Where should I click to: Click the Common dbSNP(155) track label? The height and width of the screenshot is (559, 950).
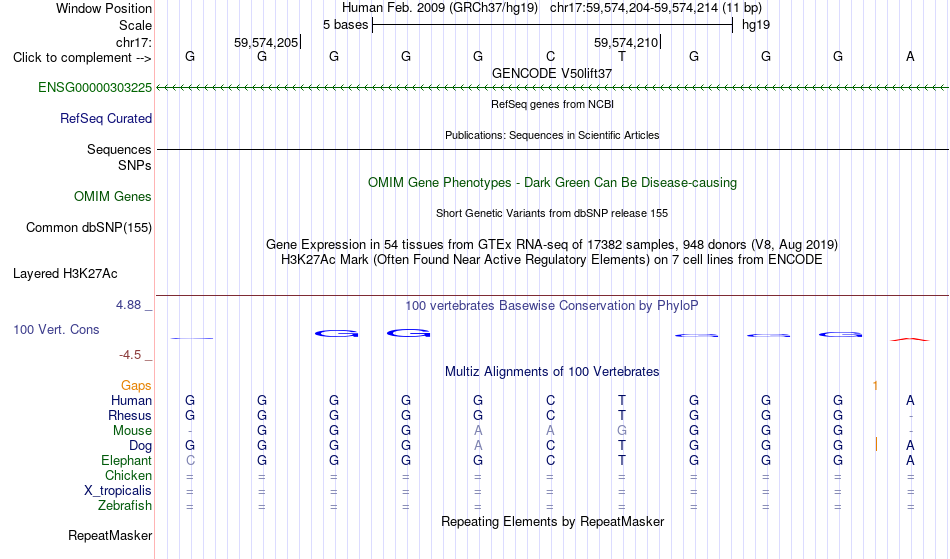[x=88, y=227]
